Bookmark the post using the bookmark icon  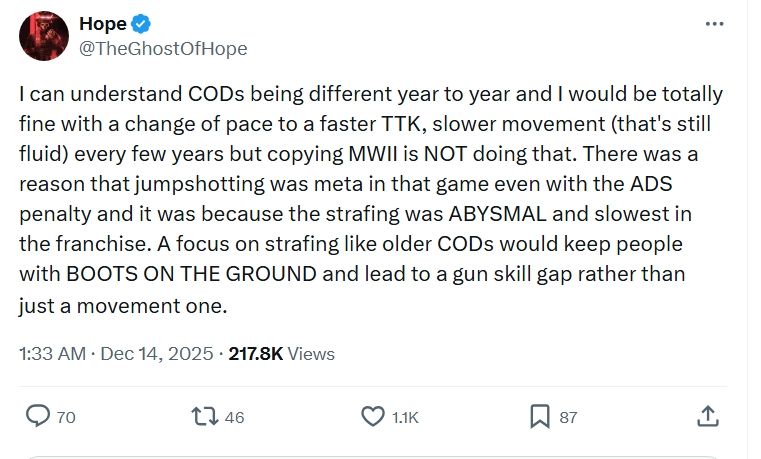coord(539,416)
